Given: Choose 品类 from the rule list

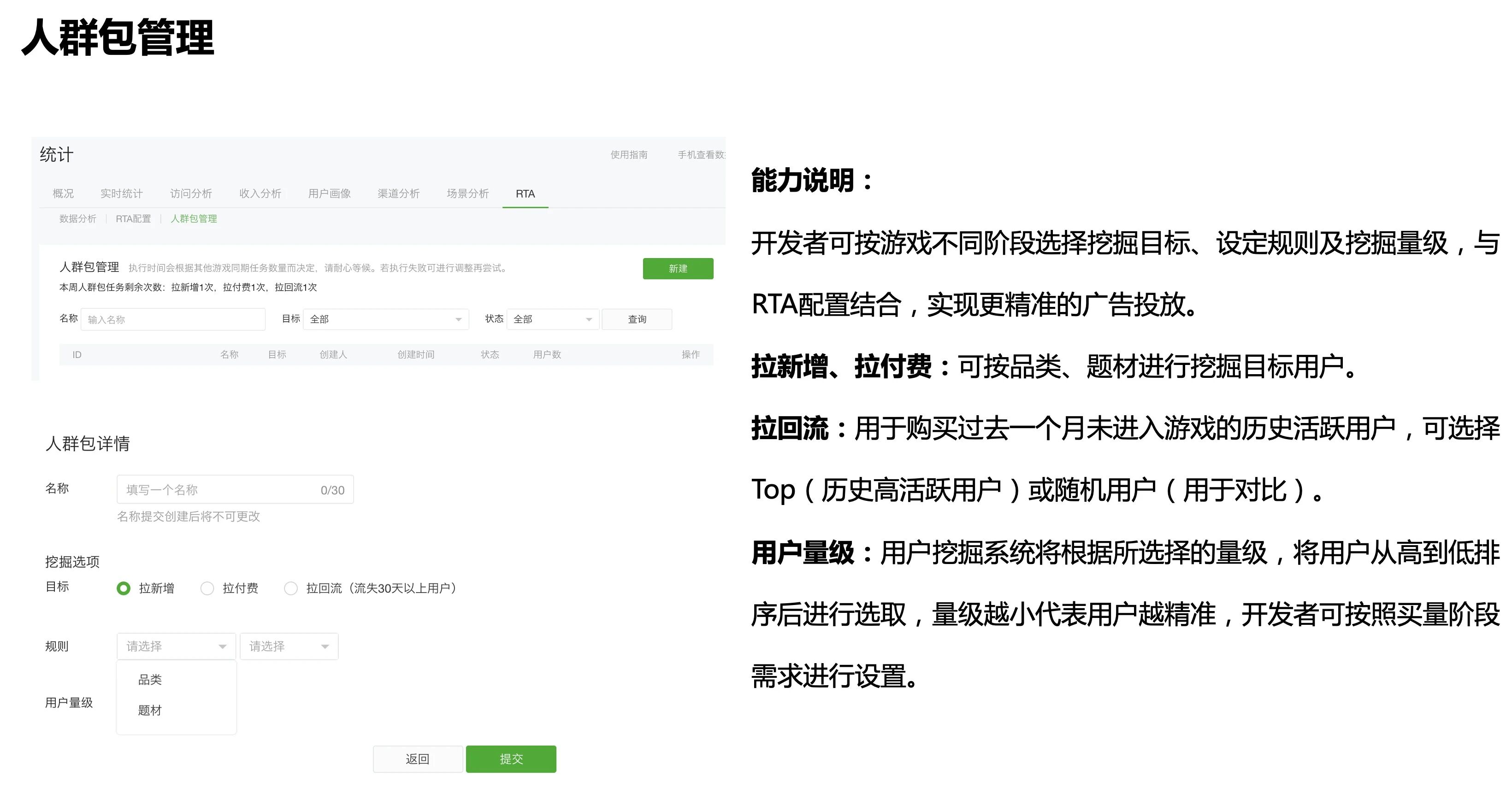Looking at the screenshot, I should click(150, 680).
